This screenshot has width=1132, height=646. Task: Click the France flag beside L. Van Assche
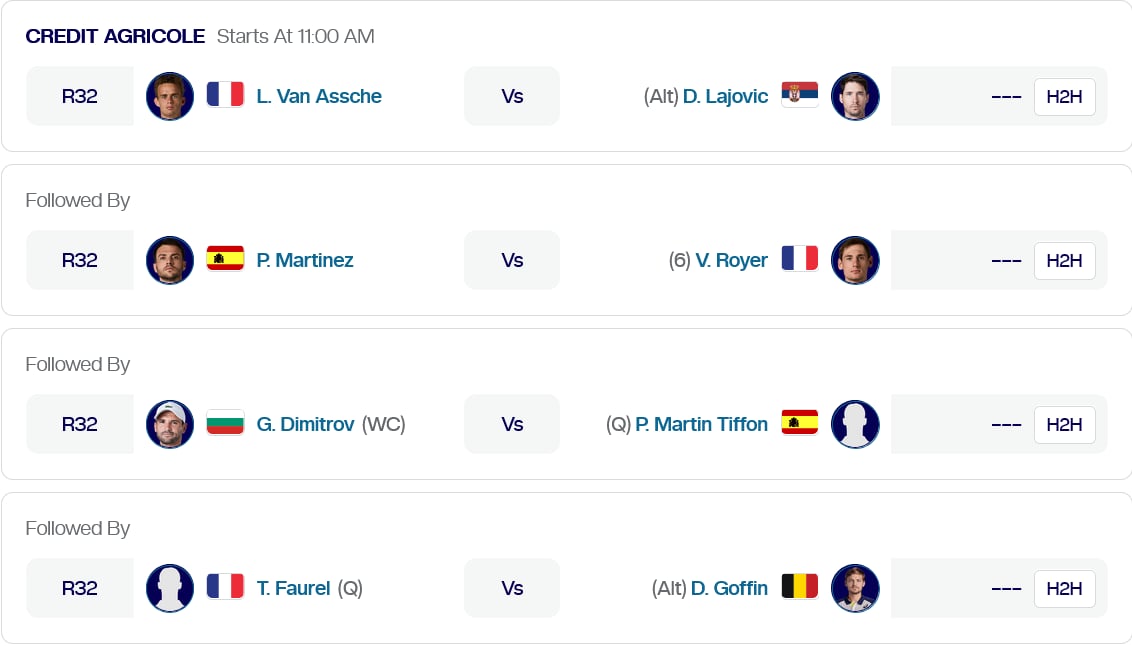coord(225,96)
